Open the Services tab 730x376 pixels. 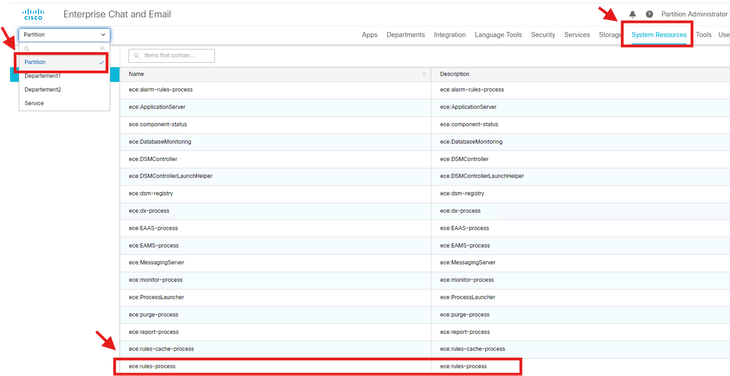pos(577,35)
